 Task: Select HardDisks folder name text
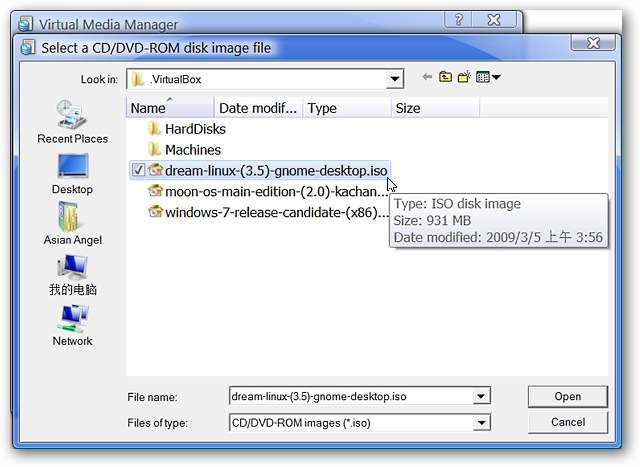195,129
